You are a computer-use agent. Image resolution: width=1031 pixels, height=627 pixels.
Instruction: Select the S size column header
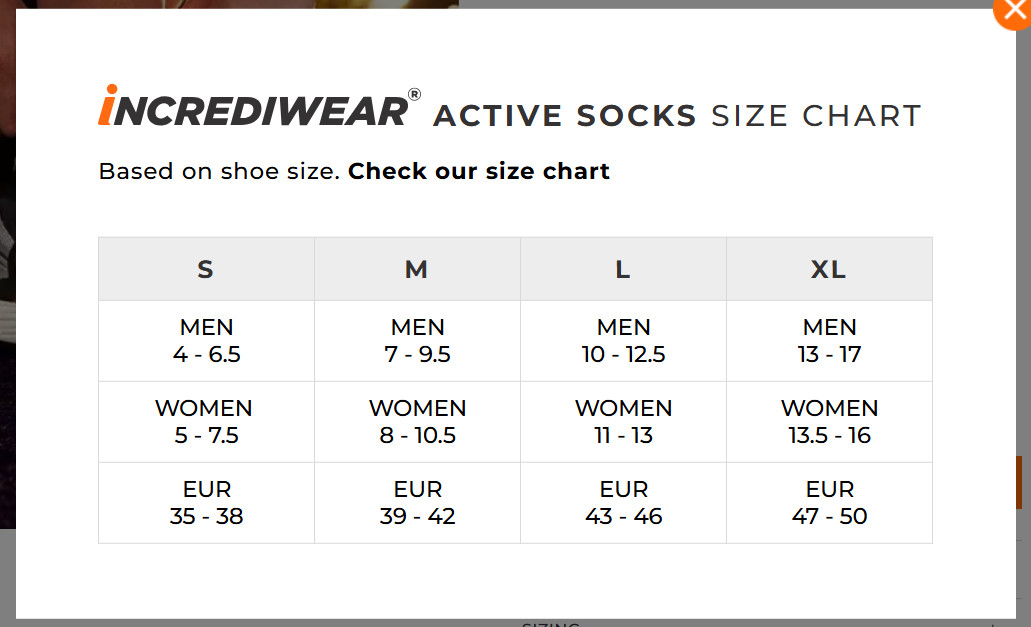coord(206,269)
